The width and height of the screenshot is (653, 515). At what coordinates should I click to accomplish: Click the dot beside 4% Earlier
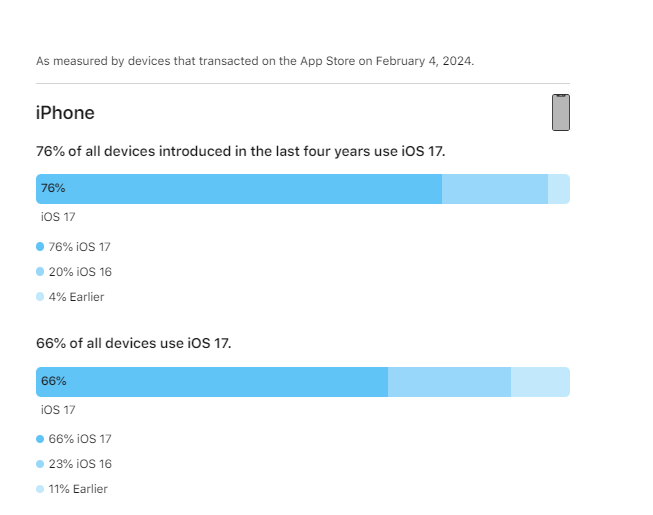pyautogui.click(x=40, y=297)
